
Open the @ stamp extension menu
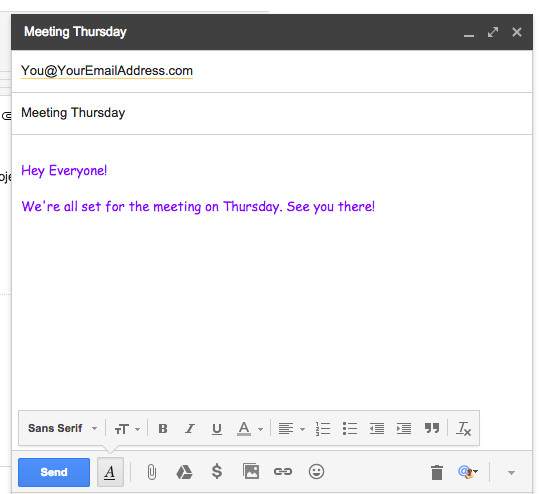[468, 472]
